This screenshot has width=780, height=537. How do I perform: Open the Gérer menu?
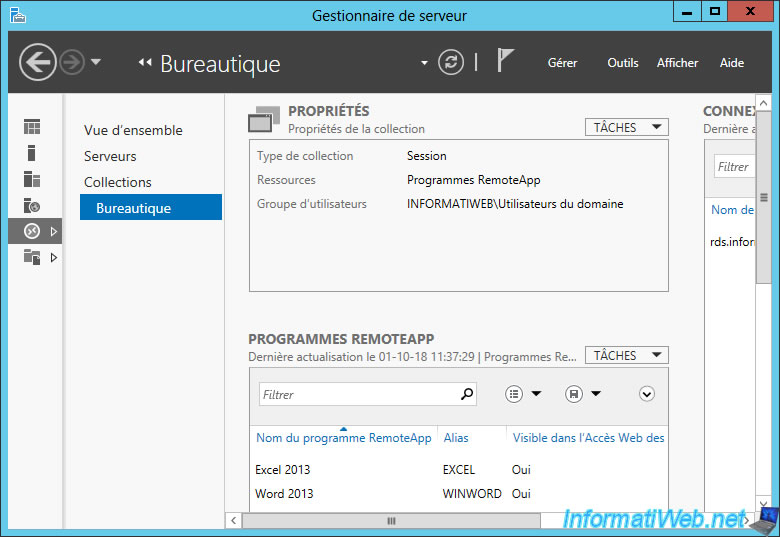[x=562, y=63]
